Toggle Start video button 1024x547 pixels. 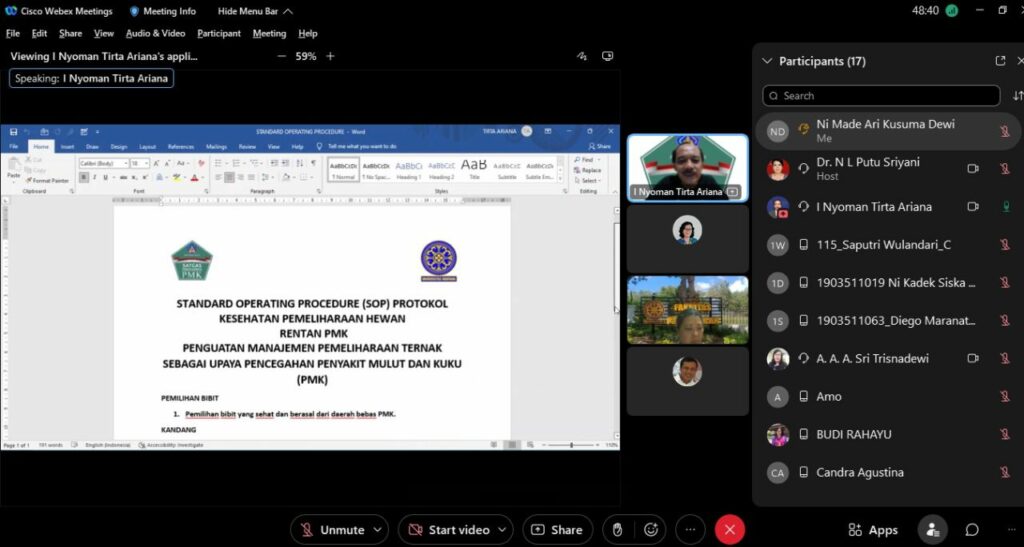point(447,530)
